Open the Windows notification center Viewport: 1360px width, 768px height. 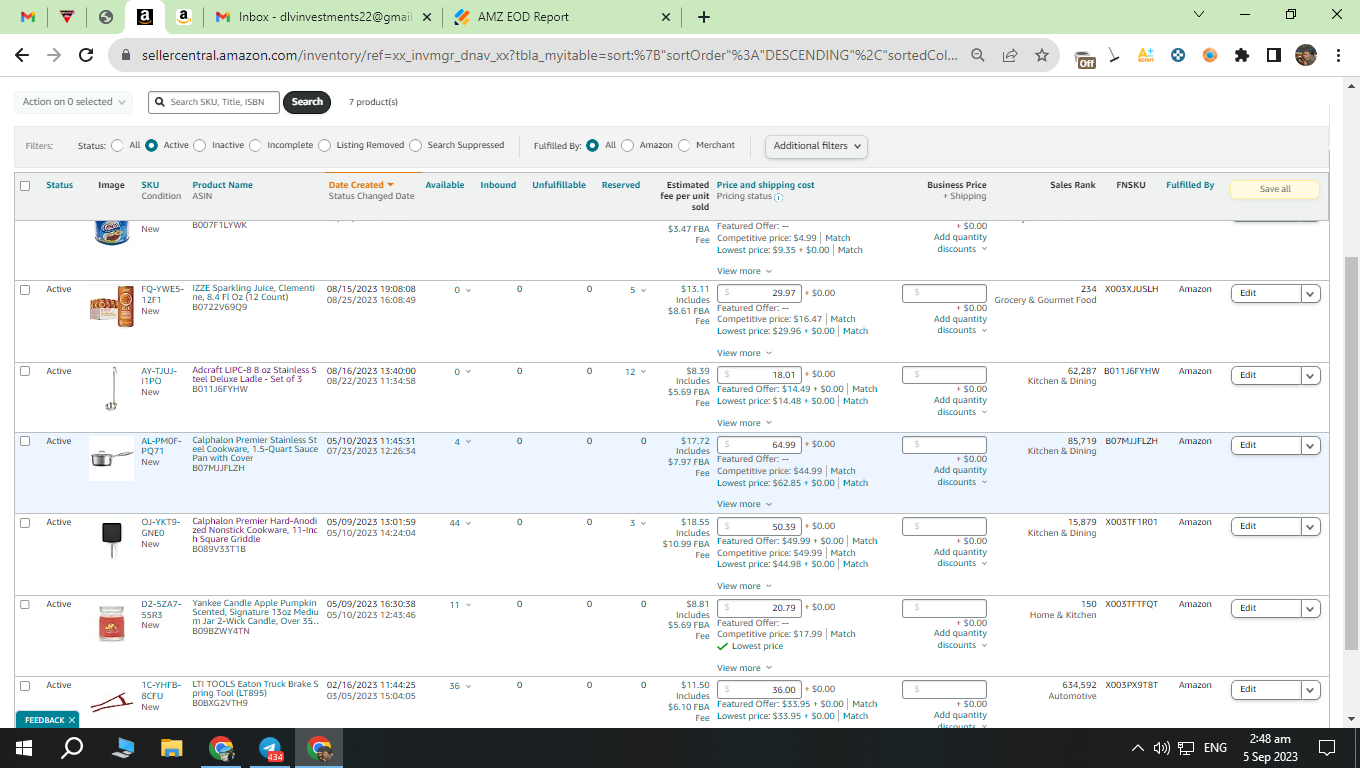(x=1327, y=748)
